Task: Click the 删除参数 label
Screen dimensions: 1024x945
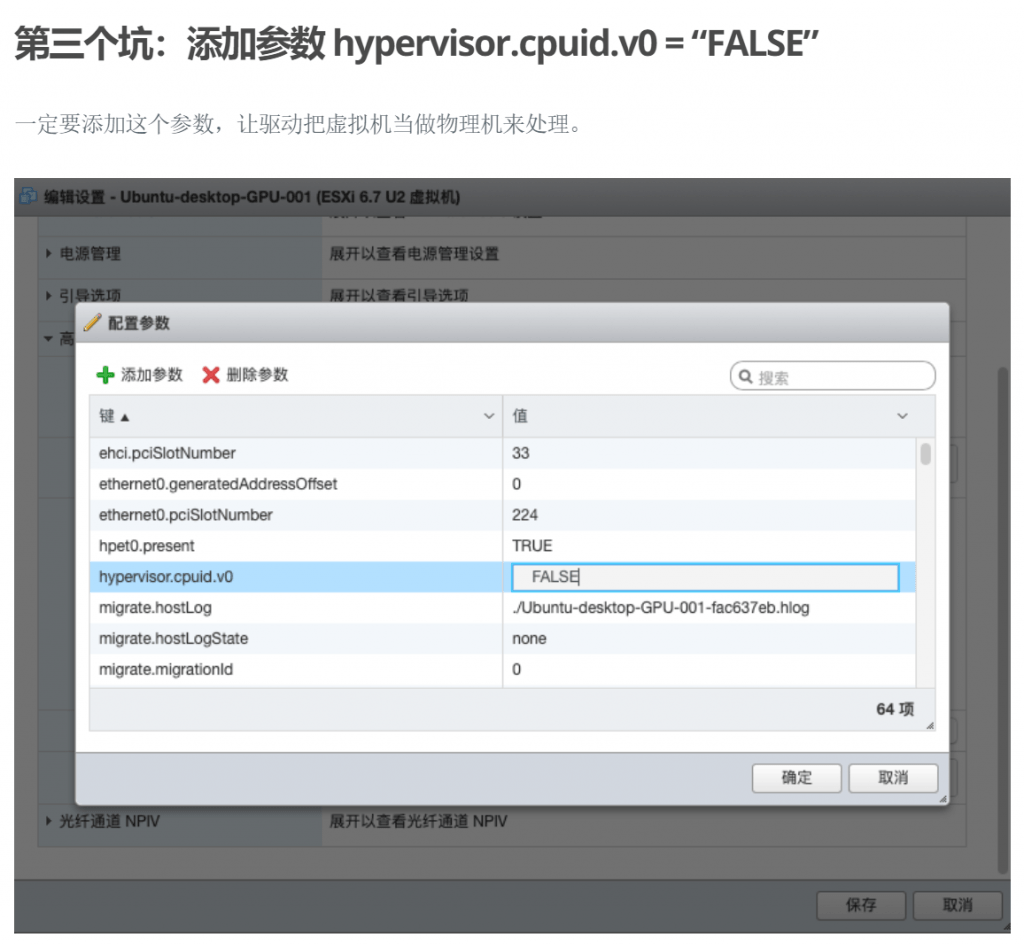Action: (257, 375)
